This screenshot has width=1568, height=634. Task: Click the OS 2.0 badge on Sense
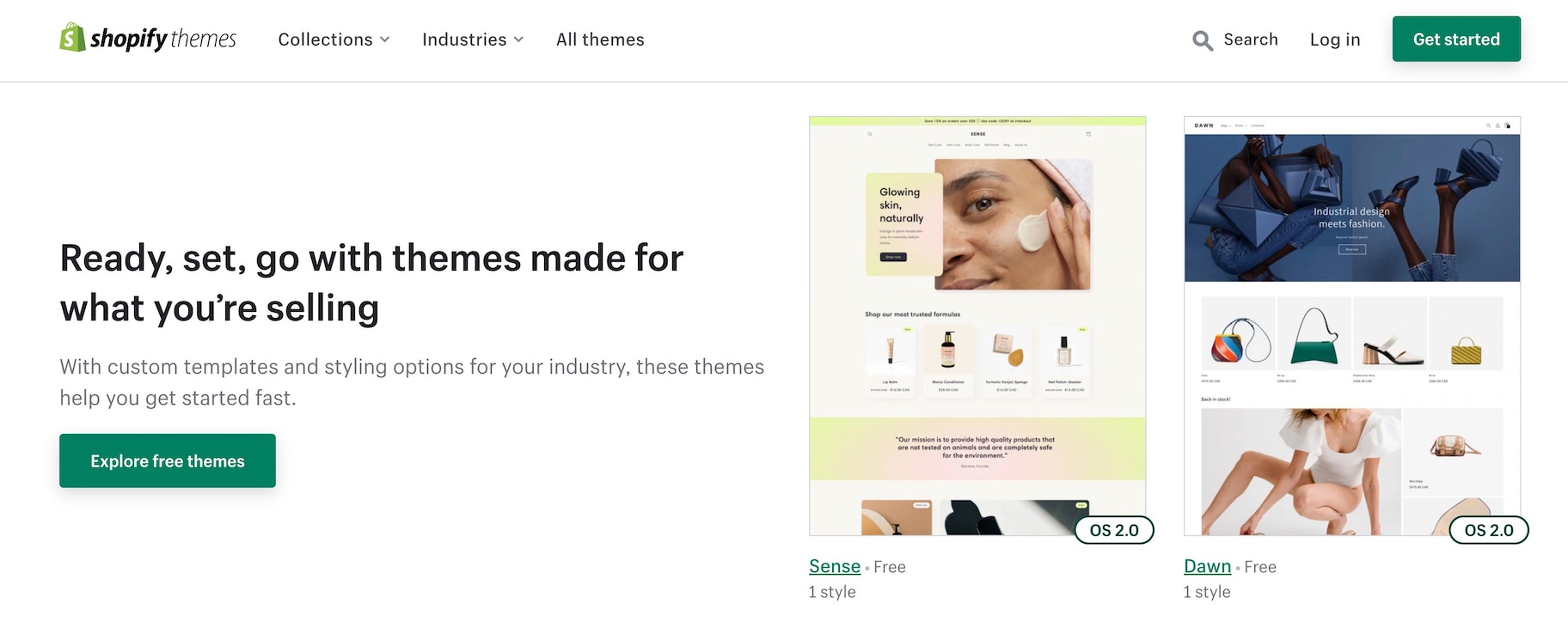1114,530
